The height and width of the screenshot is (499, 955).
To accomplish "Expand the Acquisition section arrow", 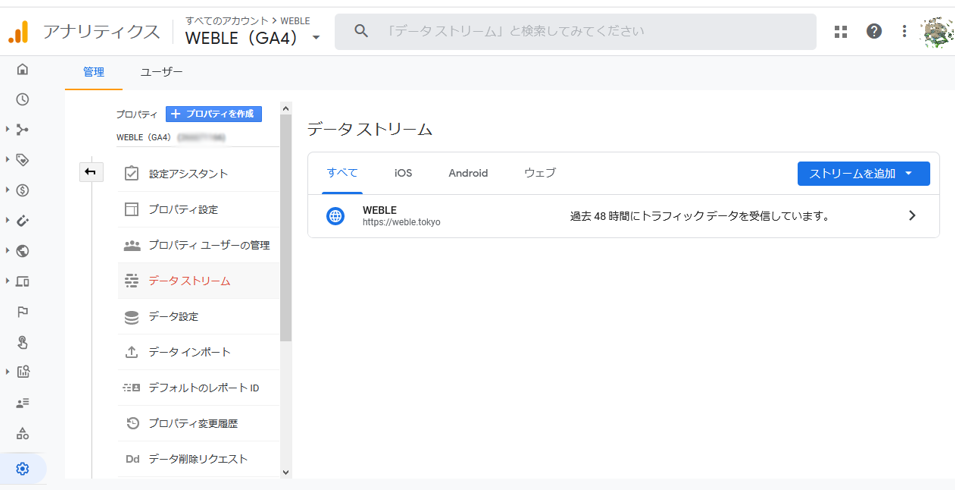I will [x=7, y=129].
